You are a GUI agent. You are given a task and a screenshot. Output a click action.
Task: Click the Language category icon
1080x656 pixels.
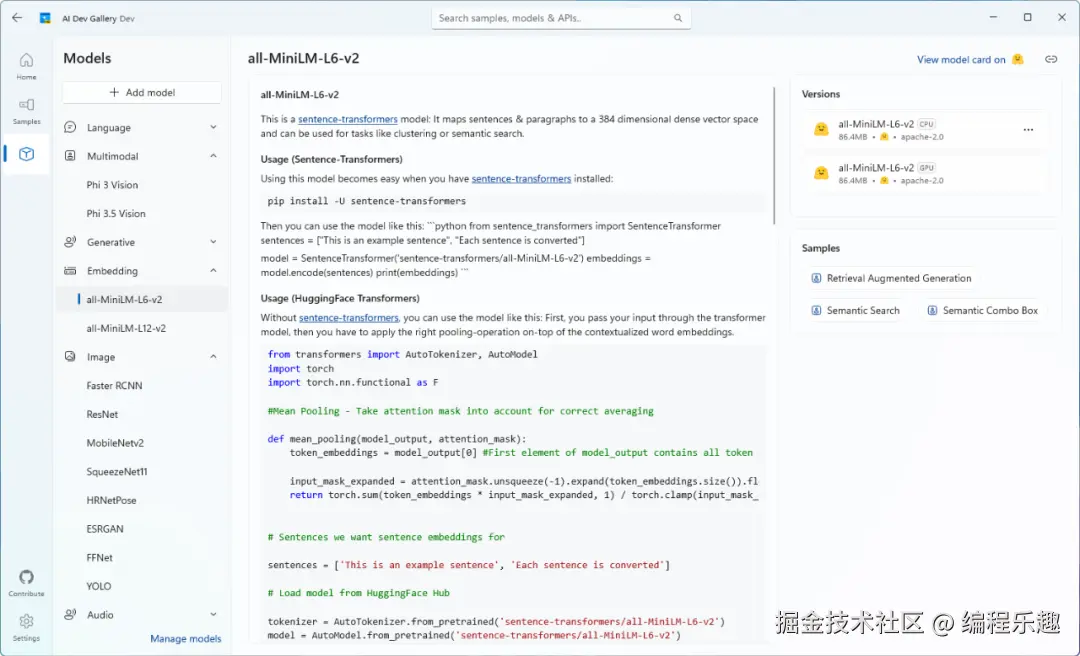pos(70,127)
